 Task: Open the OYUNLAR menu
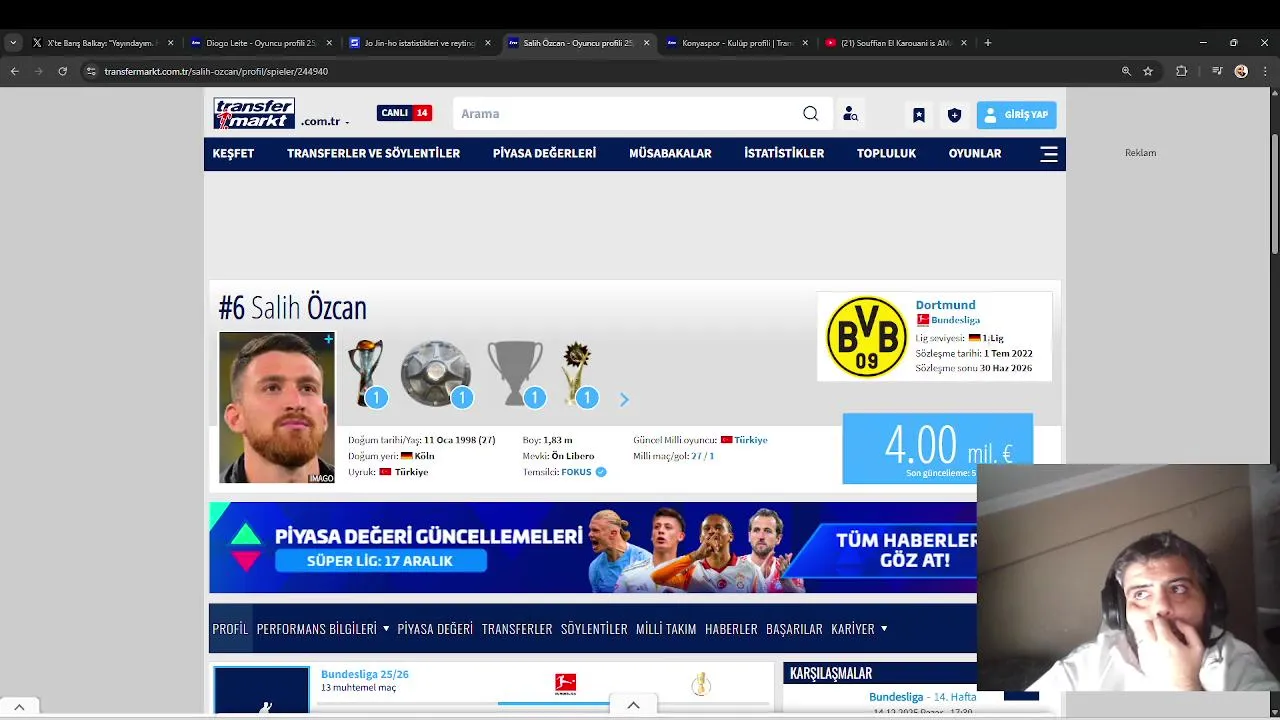tap(975, 154)
